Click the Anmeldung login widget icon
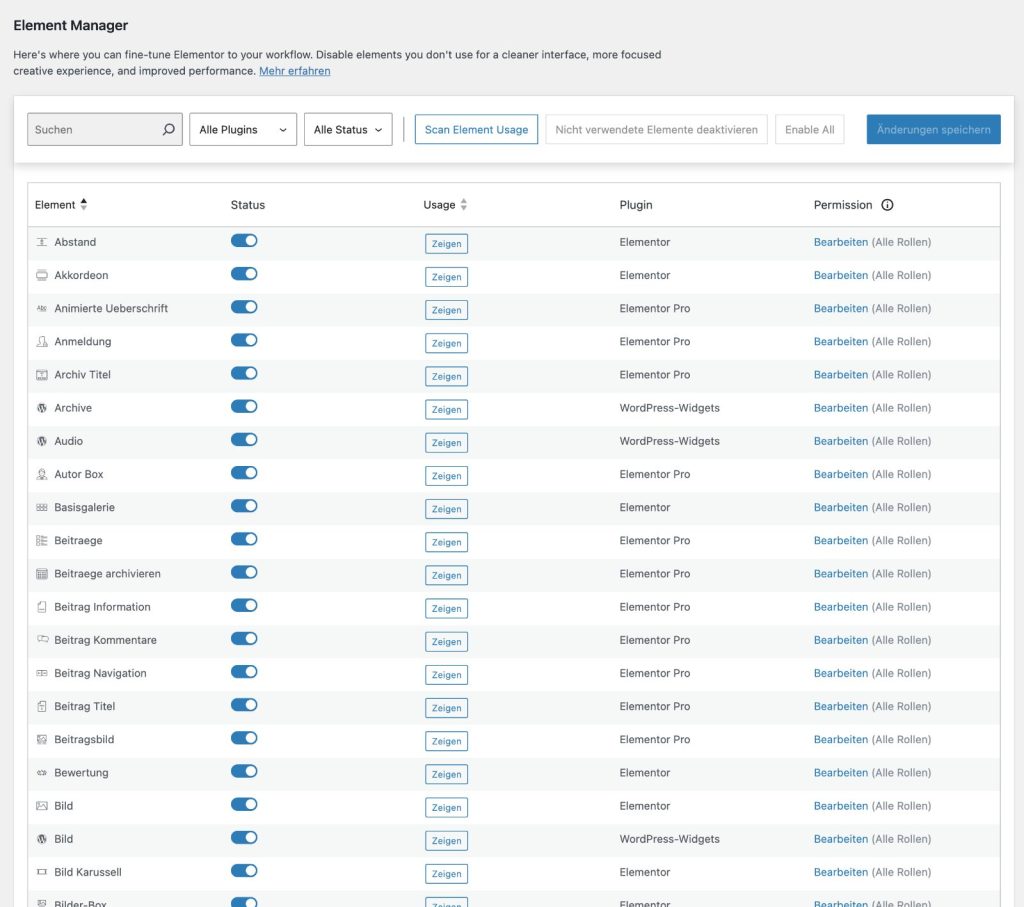 [42, 342]
